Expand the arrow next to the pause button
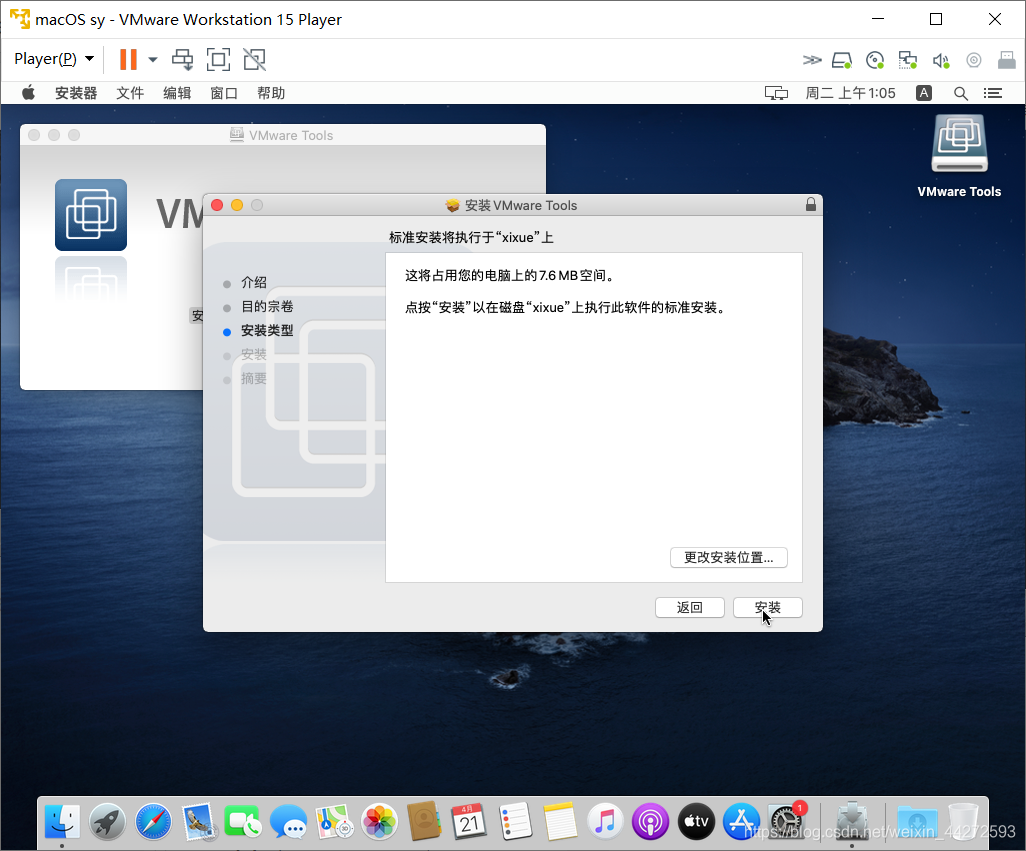Screen dimensions: 1026x851 pos(153,59)
